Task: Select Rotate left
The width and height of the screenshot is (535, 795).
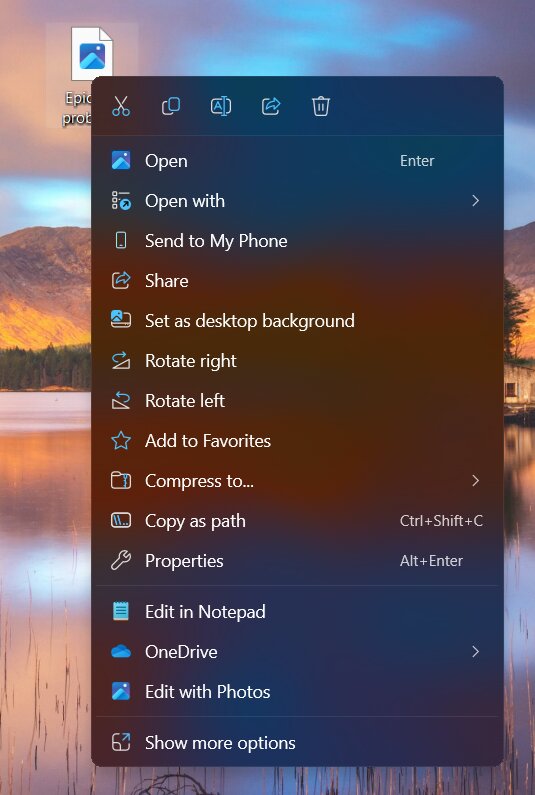Action: [x=297, y=401]
